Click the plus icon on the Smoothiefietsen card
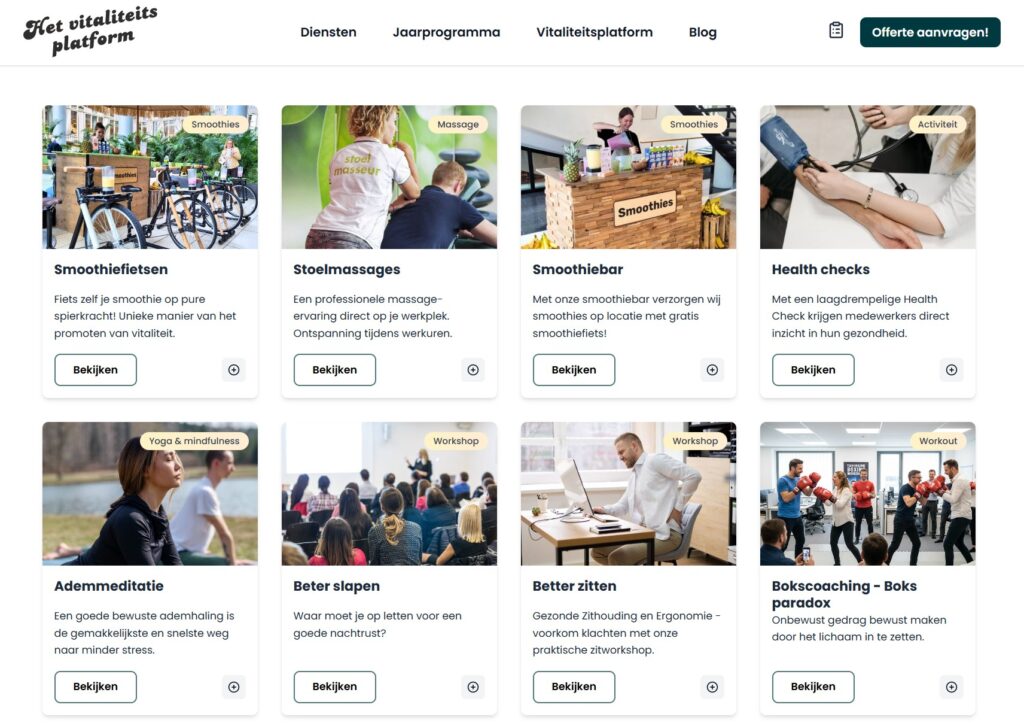Image resolution: width=1024 pixels, height=726 pixels. tap(233, 369)
